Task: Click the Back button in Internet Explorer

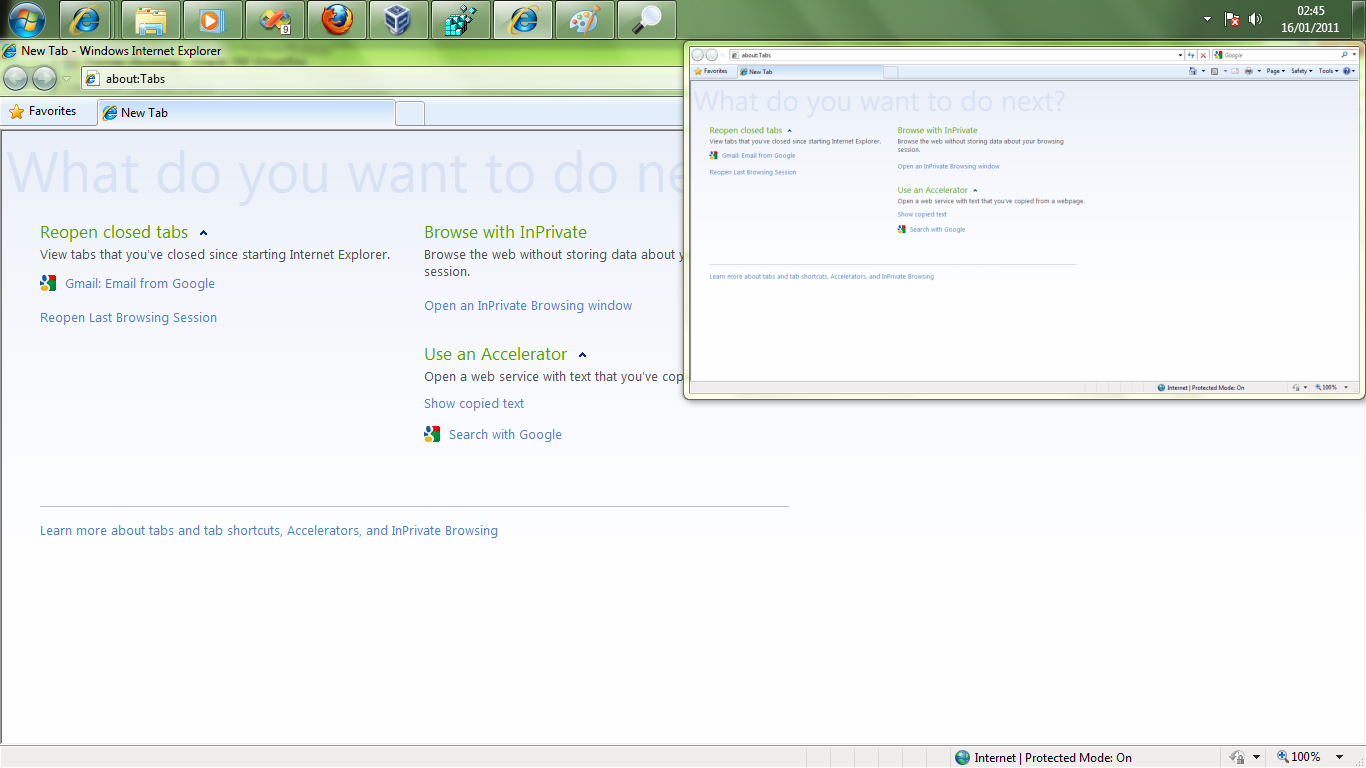Action: tap(16, 78)
